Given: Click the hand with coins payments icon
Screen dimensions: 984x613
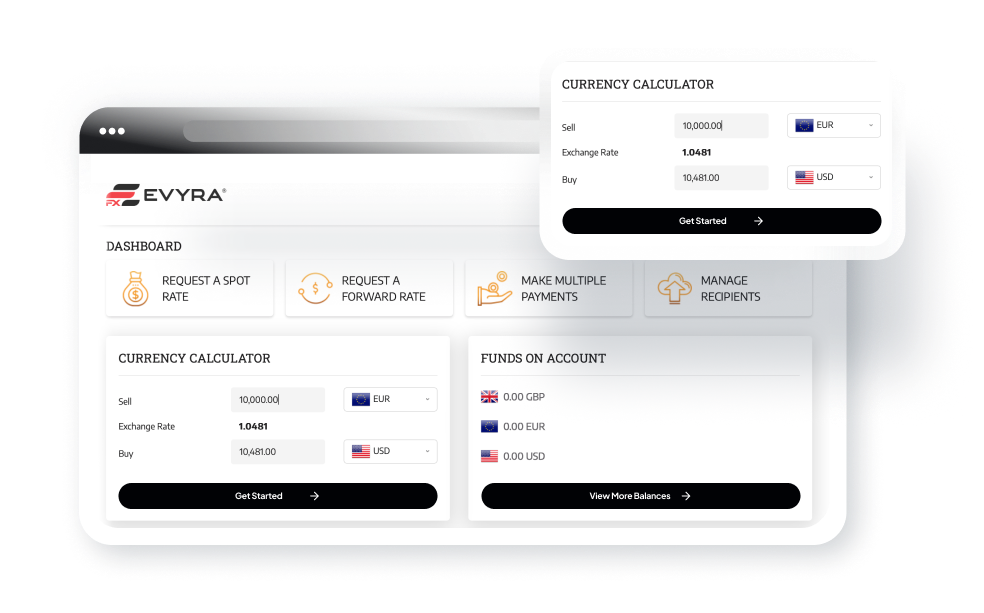Looking at the screenshot, I should (494, 289).
